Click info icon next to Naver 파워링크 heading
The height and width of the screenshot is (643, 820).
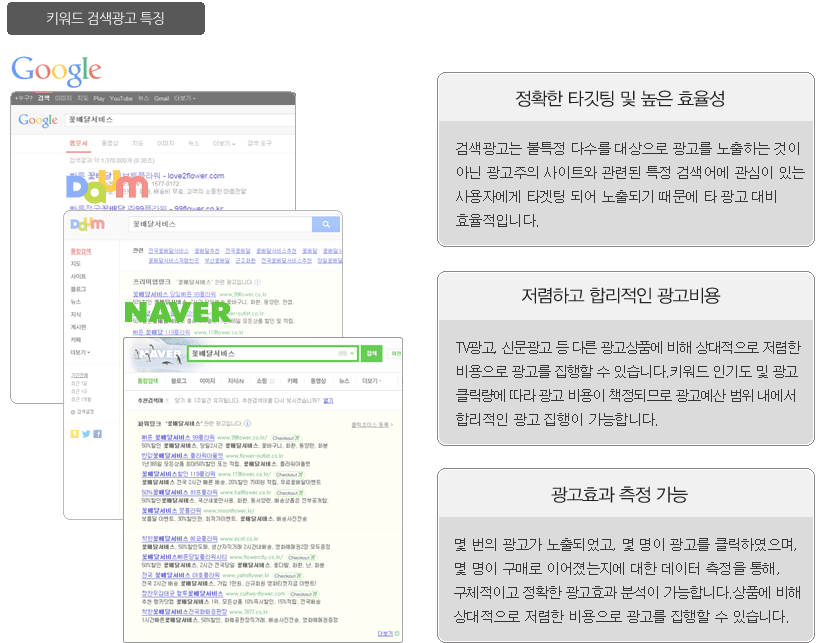[x=247, y=423]
